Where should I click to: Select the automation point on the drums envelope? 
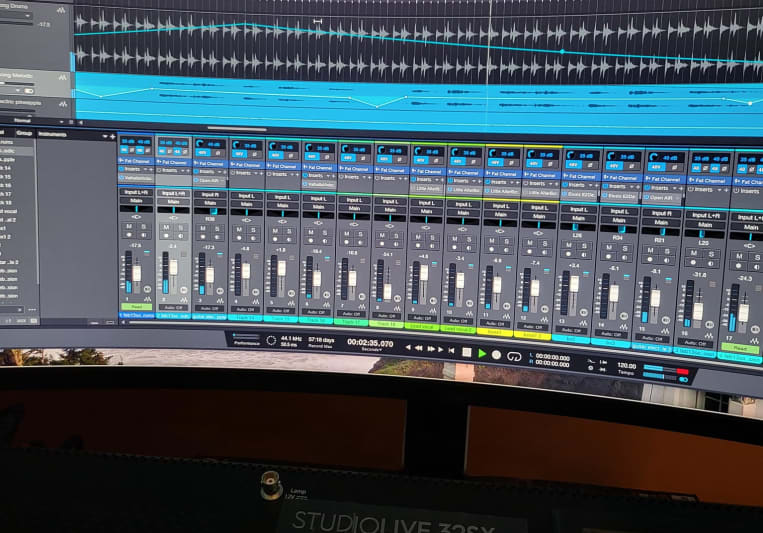tap(562, 51)
